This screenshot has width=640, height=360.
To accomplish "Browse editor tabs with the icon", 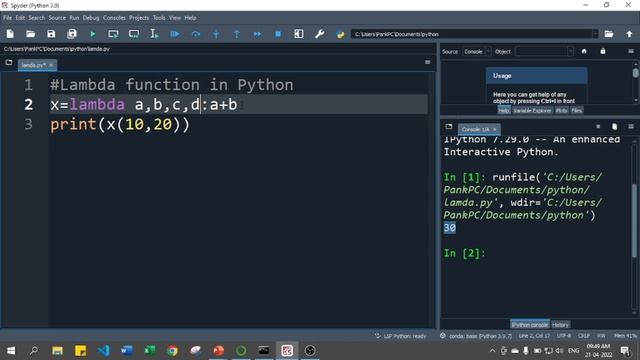I will click(x=9, y=62).
